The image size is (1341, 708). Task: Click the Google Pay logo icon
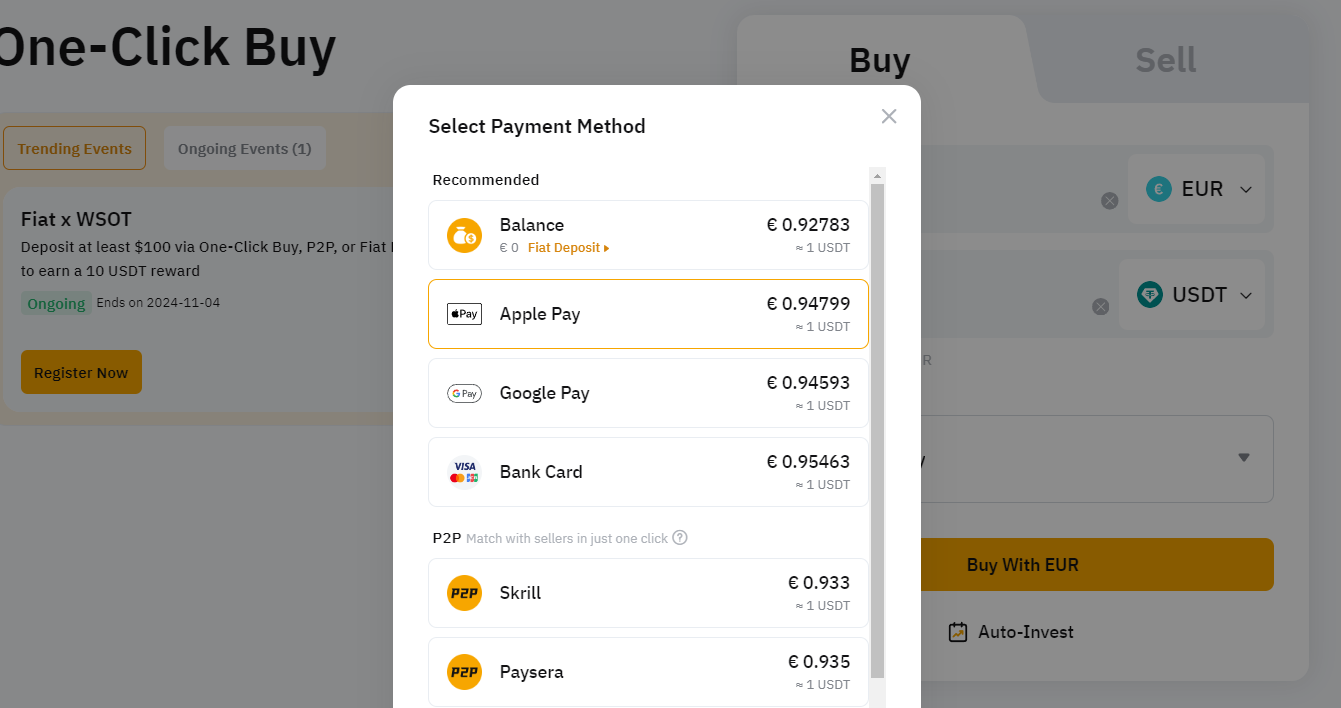464,393
